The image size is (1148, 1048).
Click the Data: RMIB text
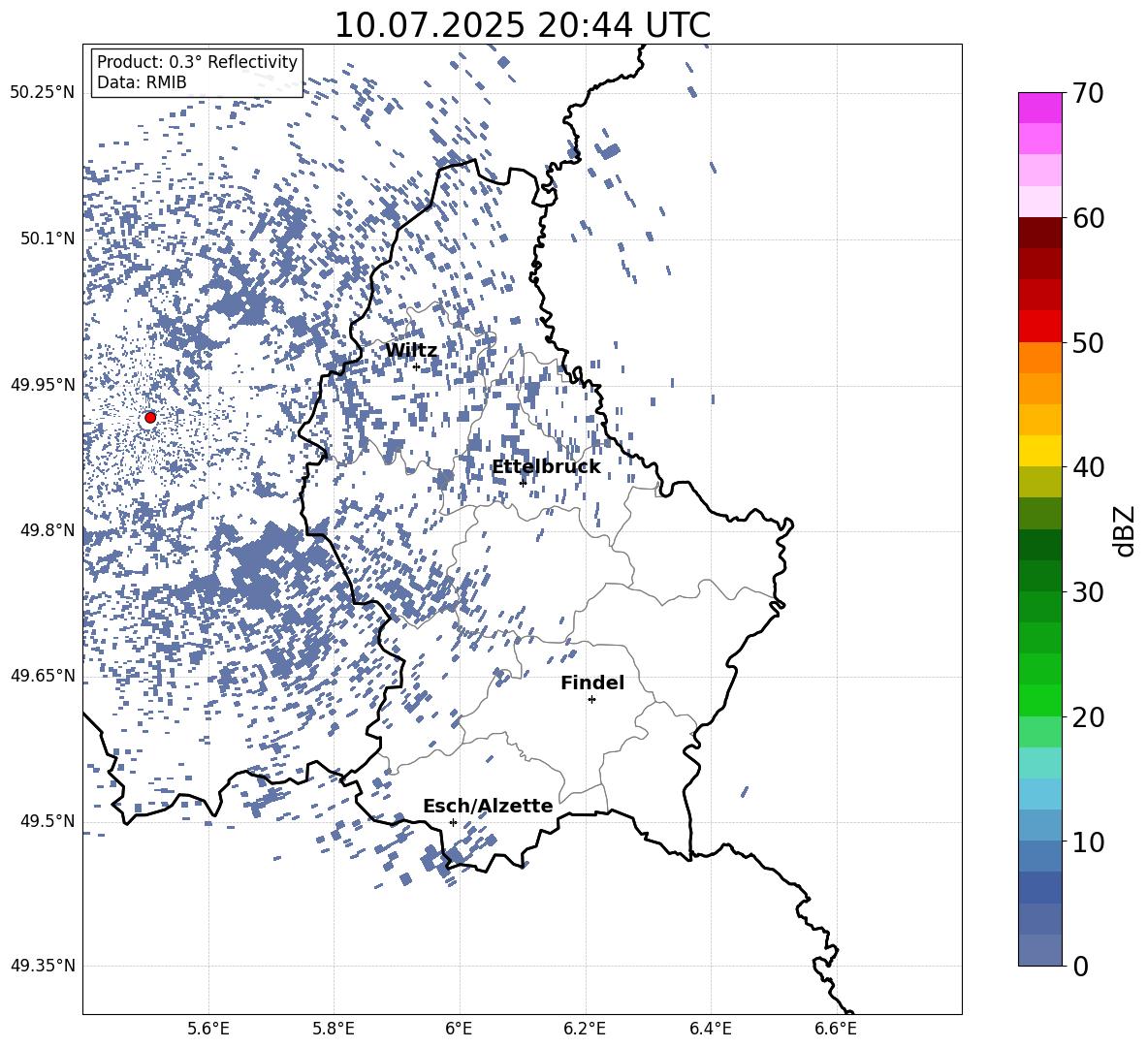(x=142, y=82)
